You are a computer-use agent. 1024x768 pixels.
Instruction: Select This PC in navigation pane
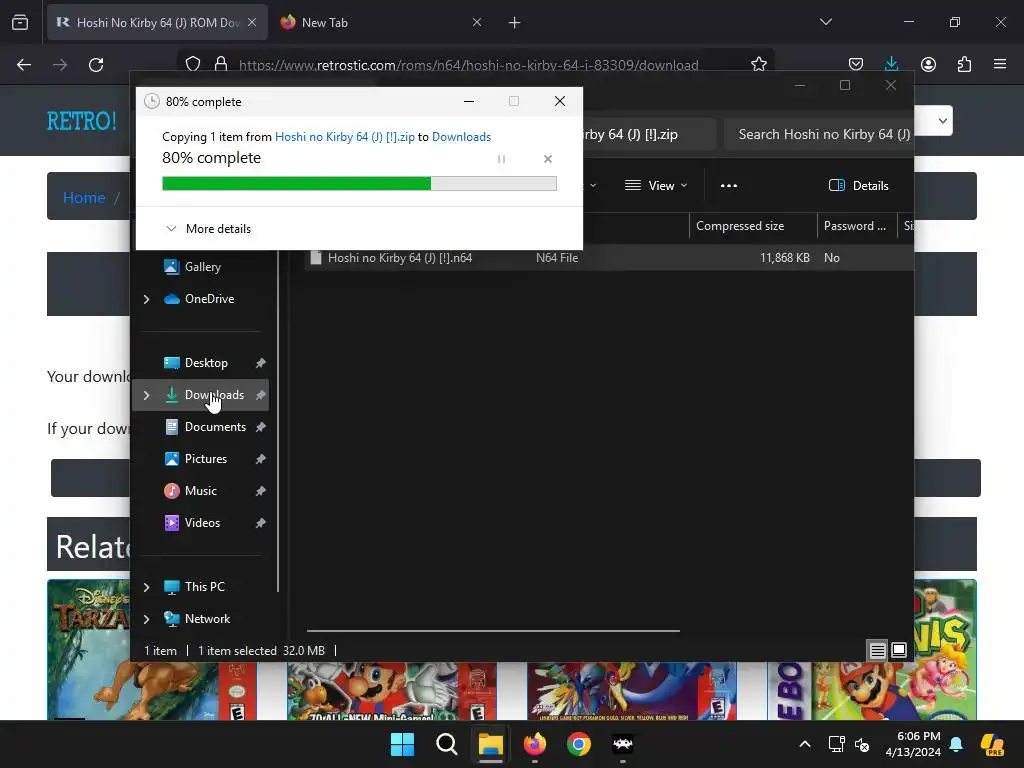204,586
